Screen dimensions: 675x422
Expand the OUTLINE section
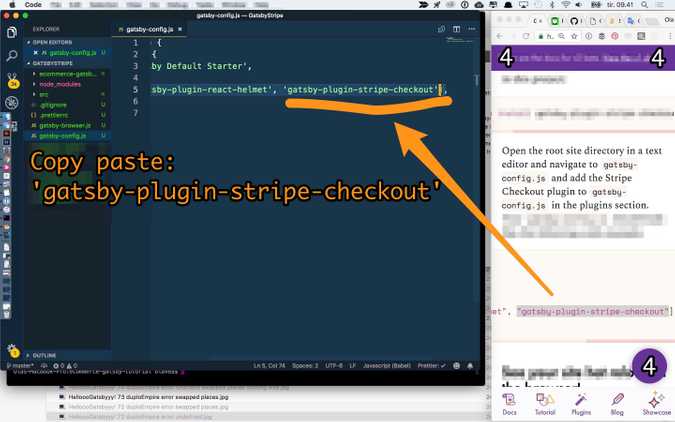click(x=45, y=355)
